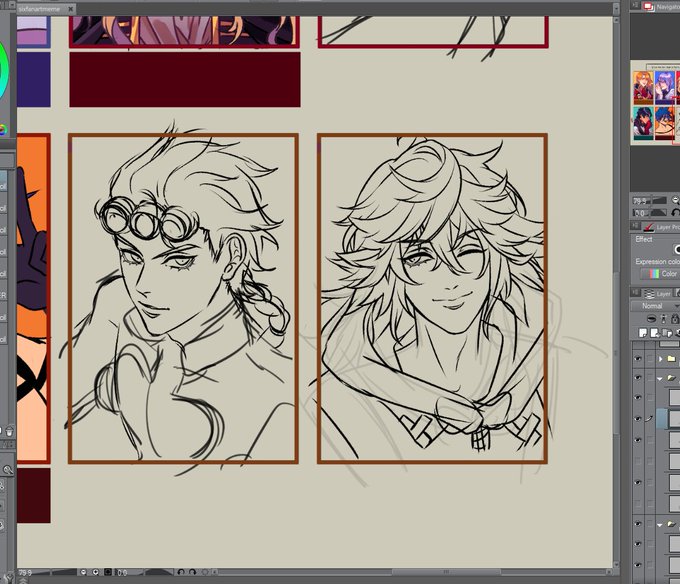
Task: Click 79.9 zoom value in status bar
Action: (26, 573)
